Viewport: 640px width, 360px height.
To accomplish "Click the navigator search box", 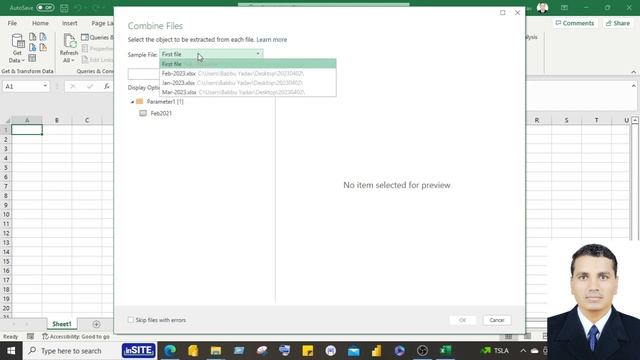I will (143, 74).
